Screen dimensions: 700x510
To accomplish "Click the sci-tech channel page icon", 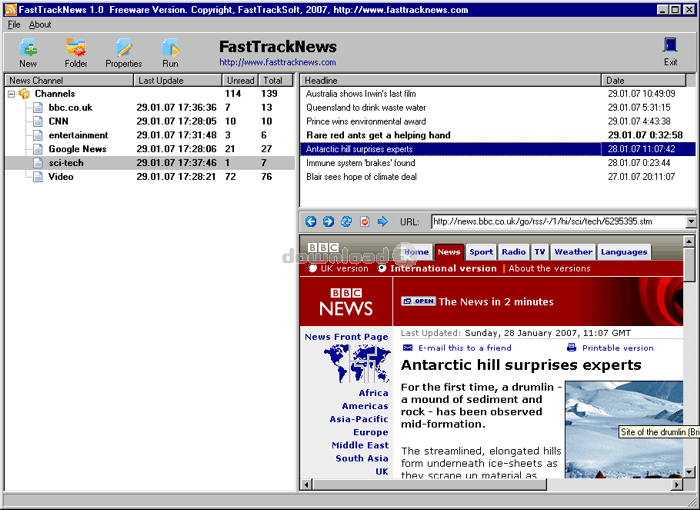I will pyautogui.click(x=38, y=163).
